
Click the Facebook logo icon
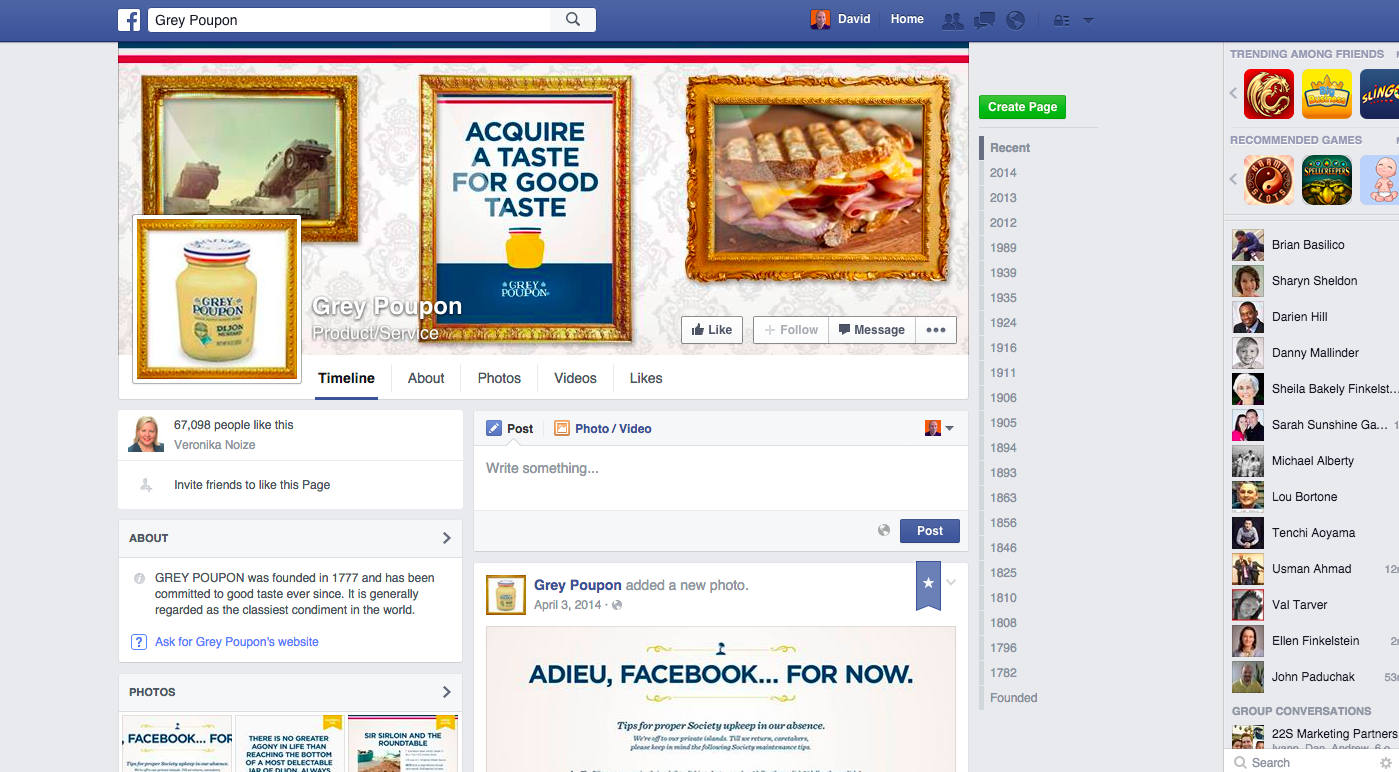[129, 20]
